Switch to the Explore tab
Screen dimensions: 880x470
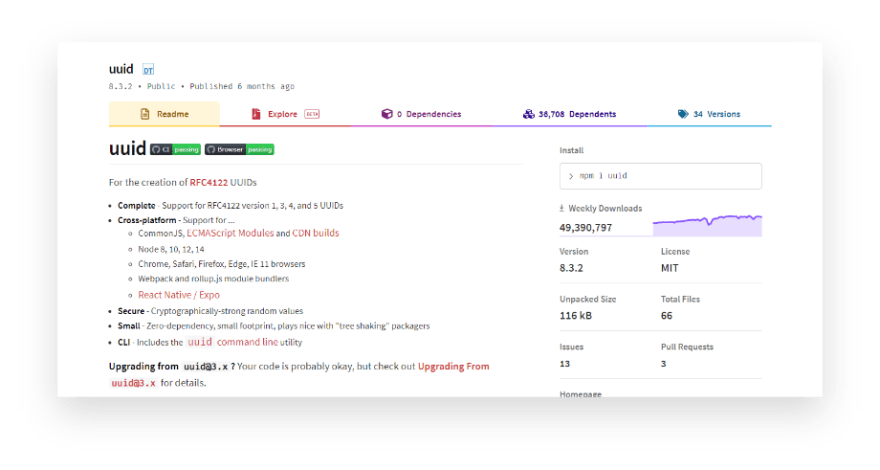click(x=285, y=114)
